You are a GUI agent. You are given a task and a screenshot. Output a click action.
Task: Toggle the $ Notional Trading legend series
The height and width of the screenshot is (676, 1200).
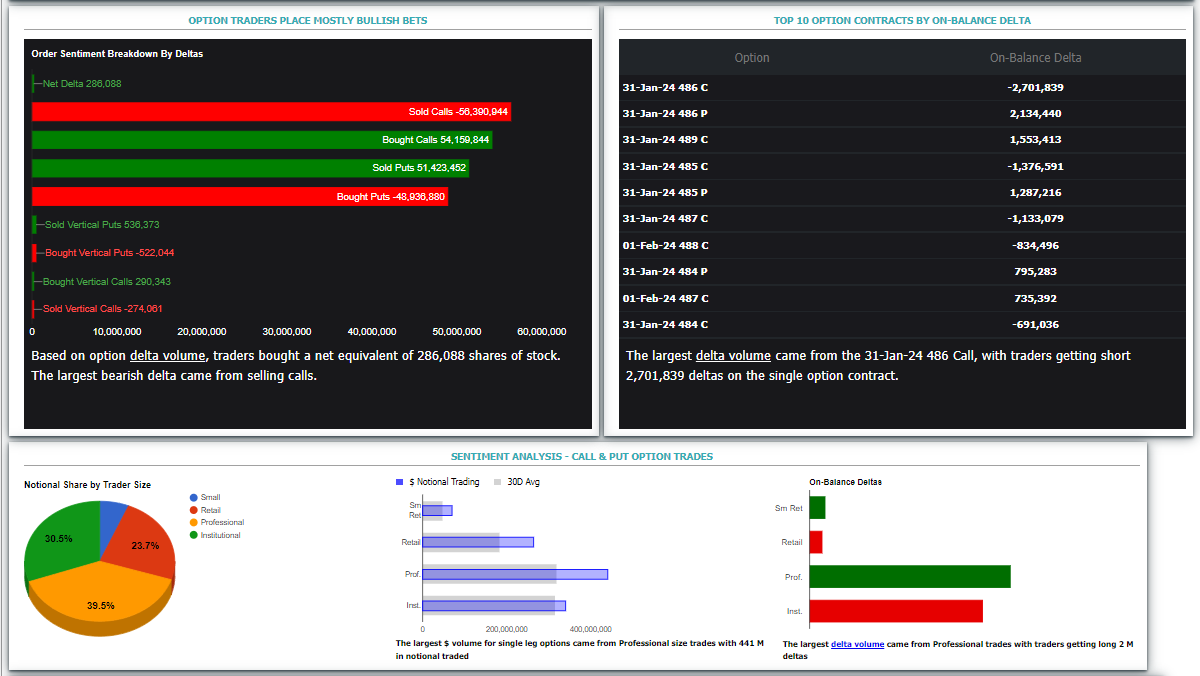[x=438, y=482]
